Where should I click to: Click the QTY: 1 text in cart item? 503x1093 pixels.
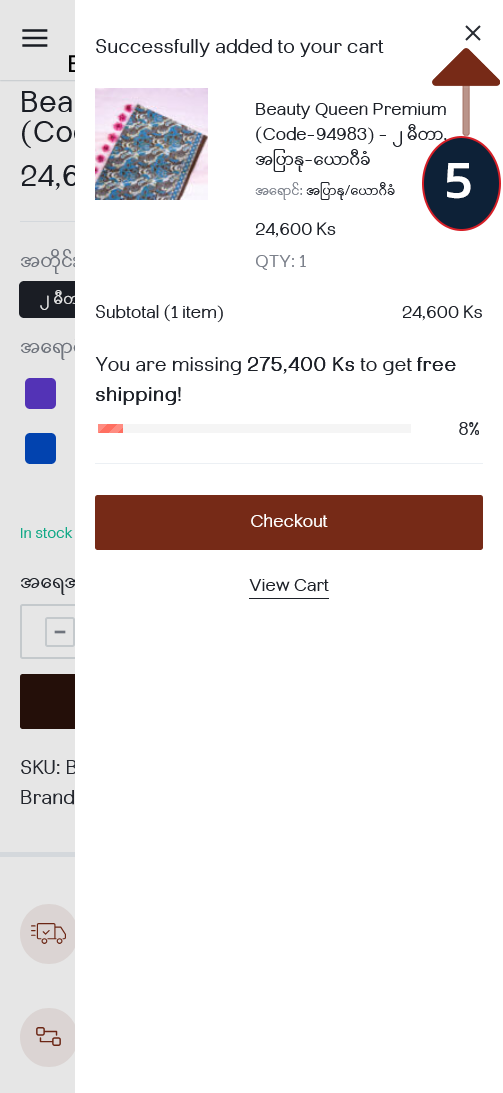pyautogui.click(x=281, y=261)
